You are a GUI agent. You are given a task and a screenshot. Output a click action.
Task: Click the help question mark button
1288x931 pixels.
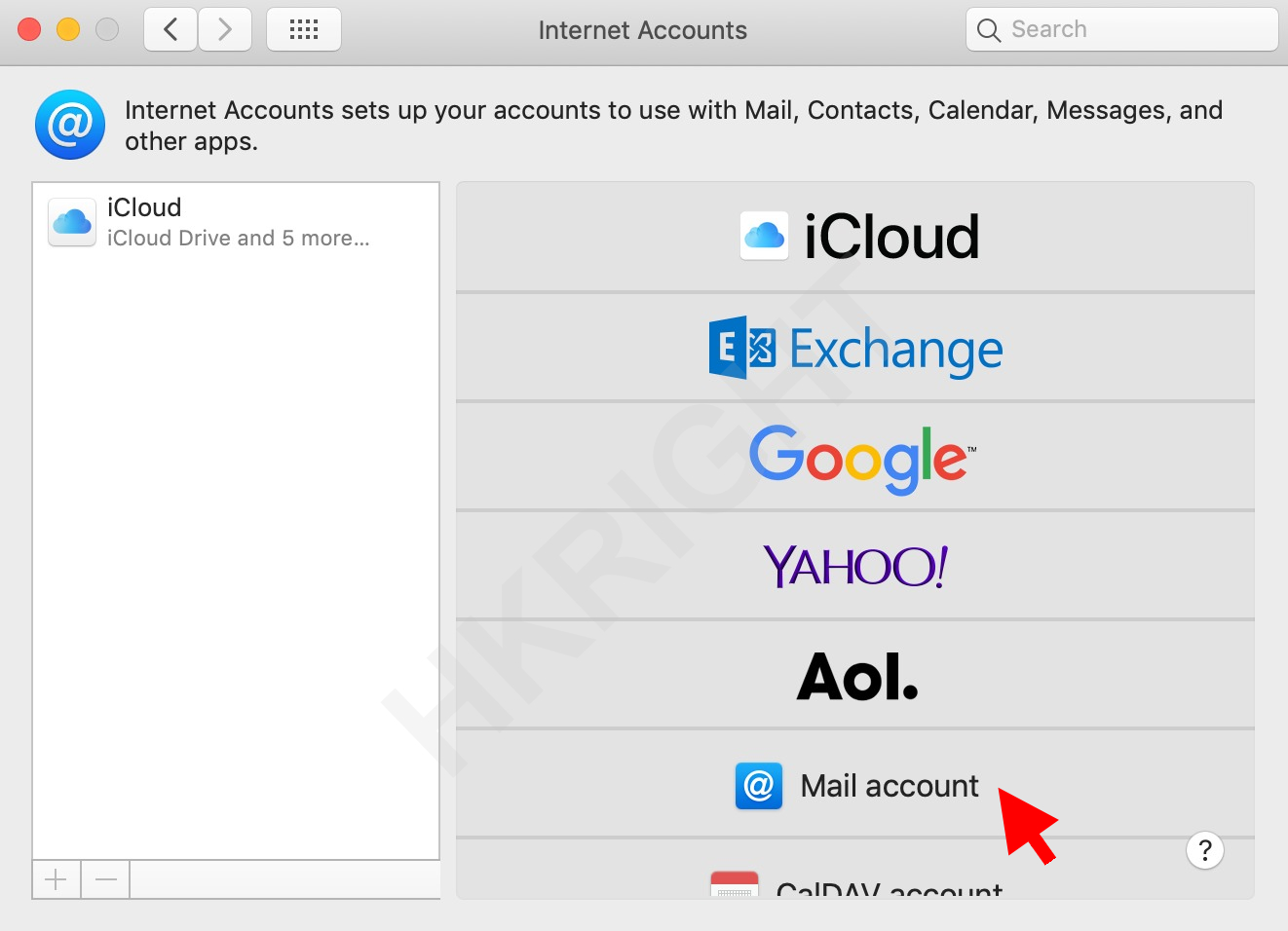pos(1204,851)
